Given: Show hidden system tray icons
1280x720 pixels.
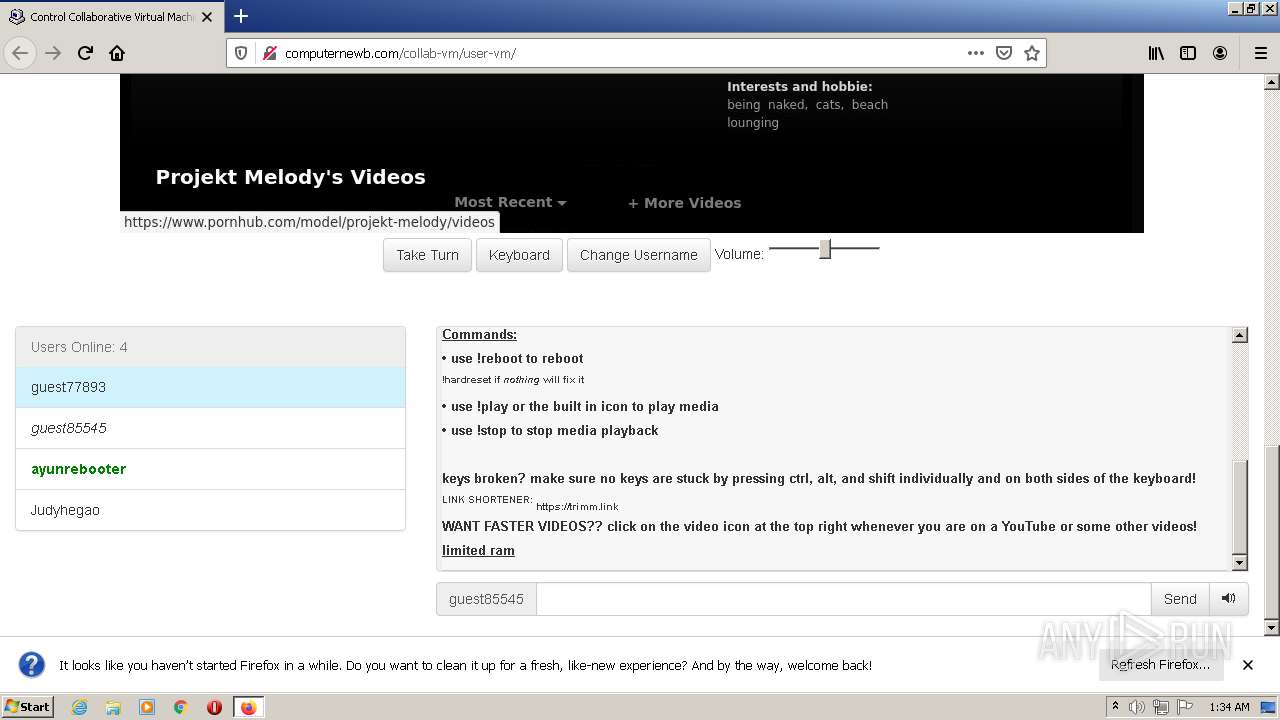Looking at the screenshot, I should [x=1115, y=707].
